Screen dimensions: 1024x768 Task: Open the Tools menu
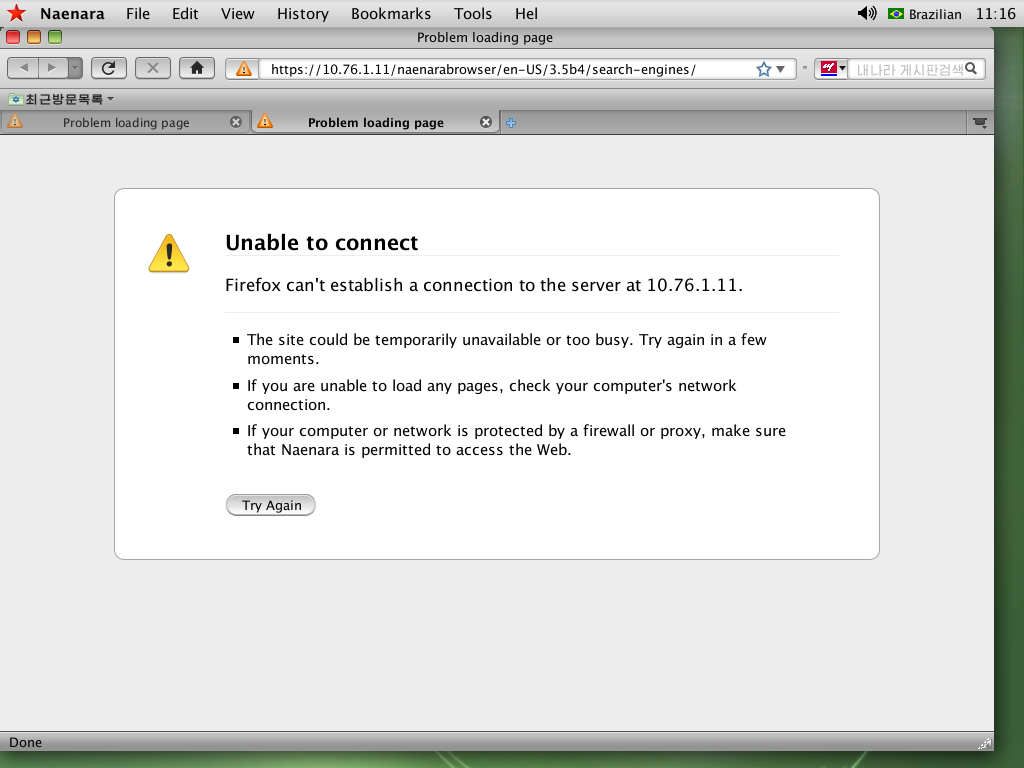(473, 14)
